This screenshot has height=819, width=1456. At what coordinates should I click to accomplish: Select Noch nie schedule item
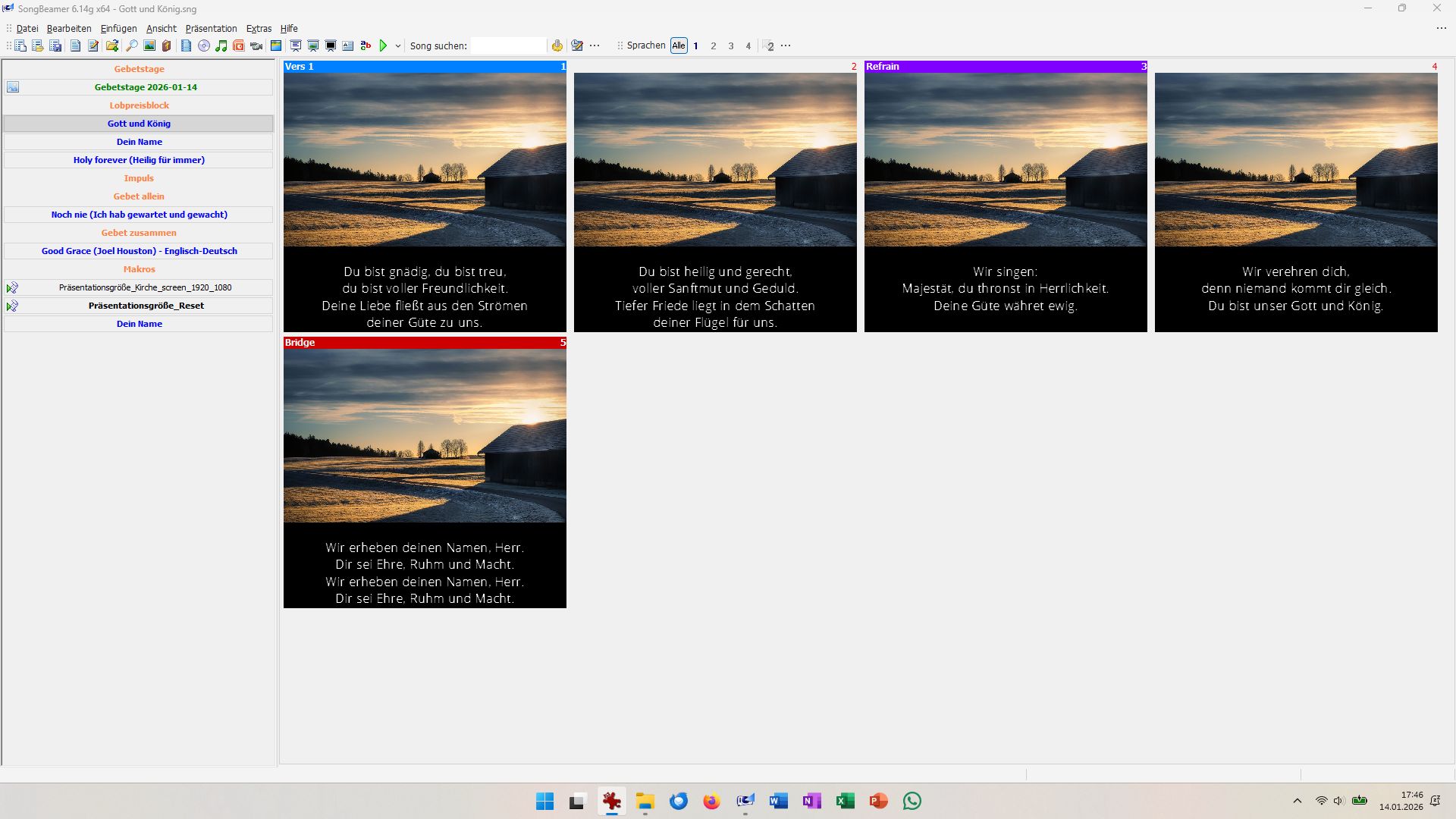point(139,215)
